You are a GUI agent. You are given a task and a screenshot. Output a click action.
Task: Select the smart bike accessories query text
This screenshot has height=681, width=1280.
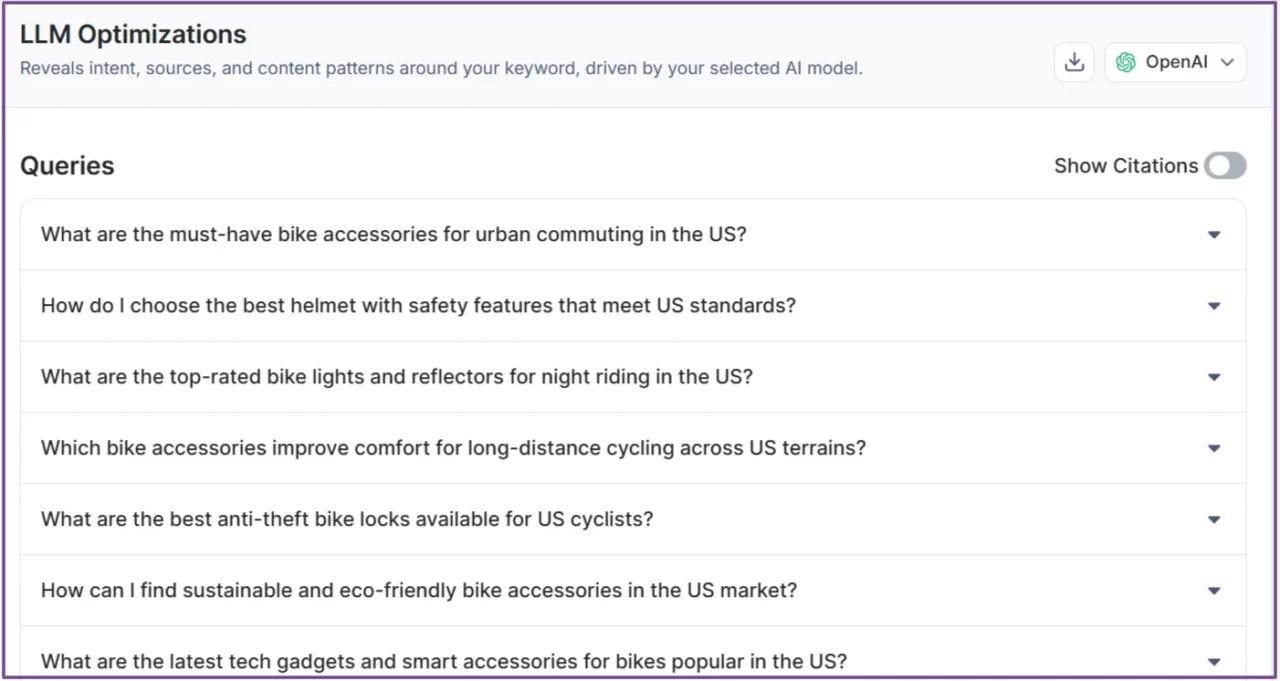(x=443, y=661)
